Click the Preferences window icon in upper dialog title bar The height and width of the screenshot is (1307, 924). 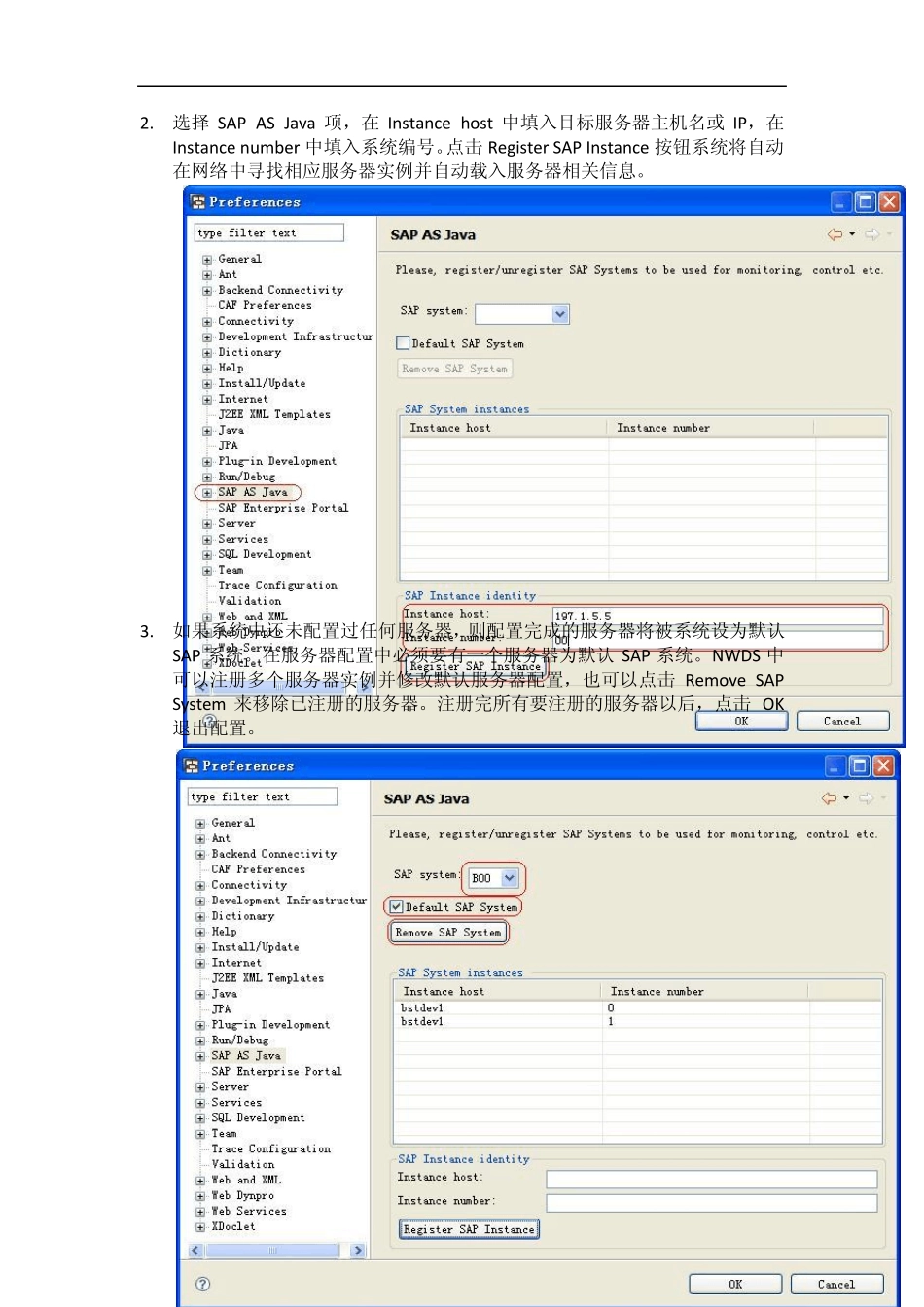coord(198,202)
